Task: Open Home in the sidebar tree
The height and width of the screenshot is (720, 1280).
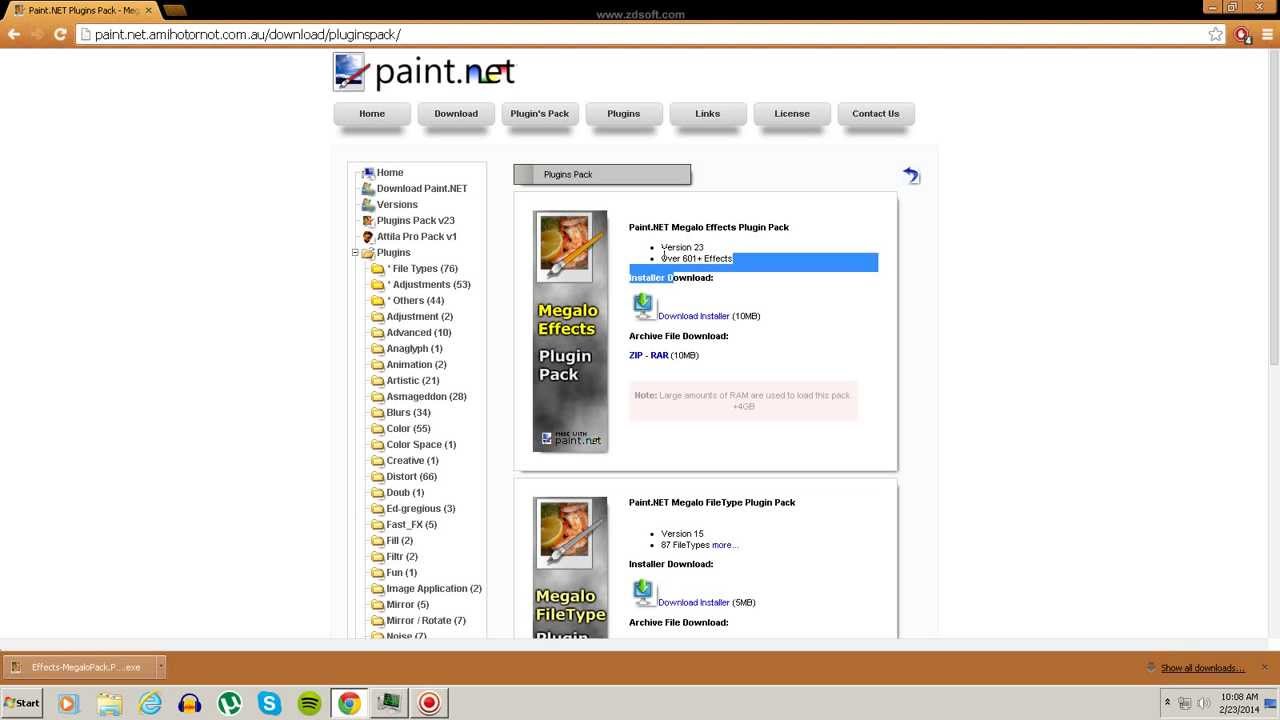Action: click(390, 173)
